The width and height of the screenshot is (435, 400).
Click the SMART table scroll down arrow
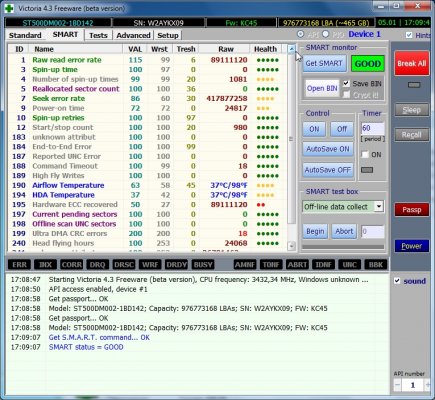291,246
